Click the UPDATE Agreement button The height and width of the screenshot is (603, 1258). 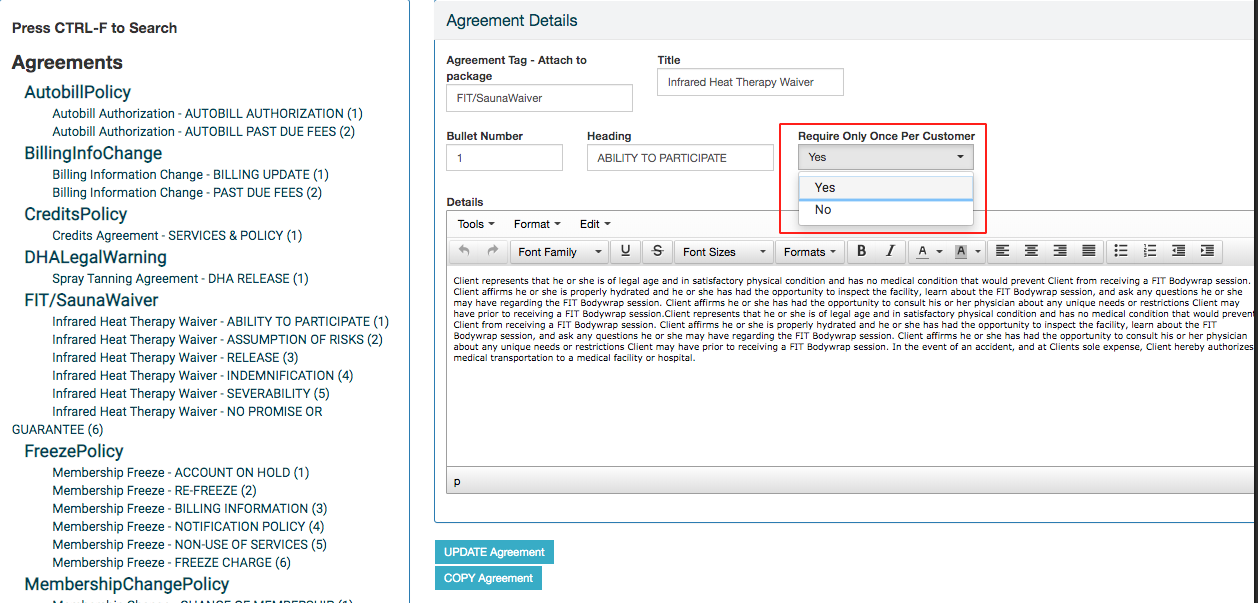click(x=494, y=552)
